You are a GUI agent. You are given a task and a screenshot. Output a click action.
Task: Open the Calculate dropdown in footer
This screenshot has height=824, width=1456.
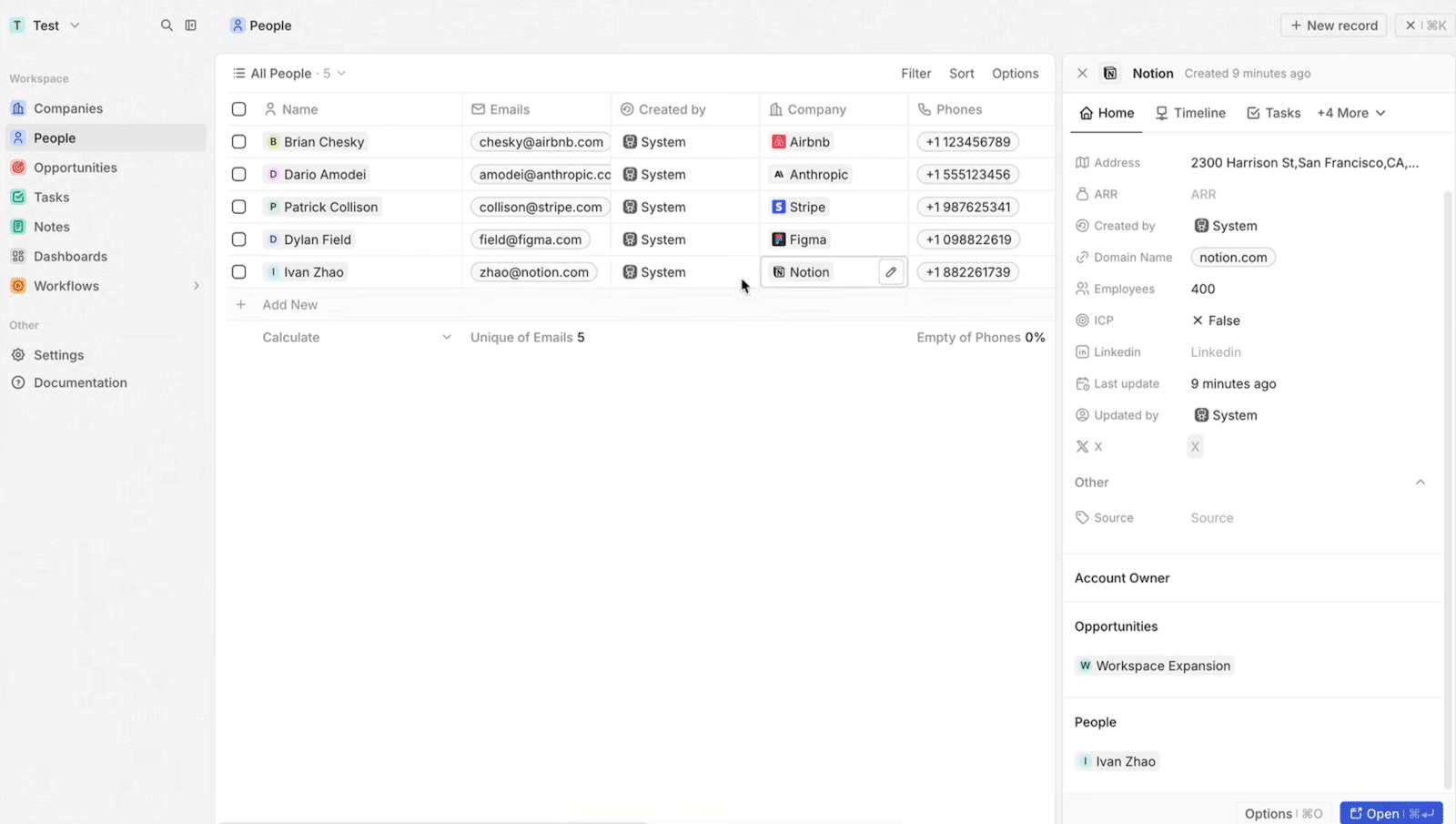coord(356,337)
